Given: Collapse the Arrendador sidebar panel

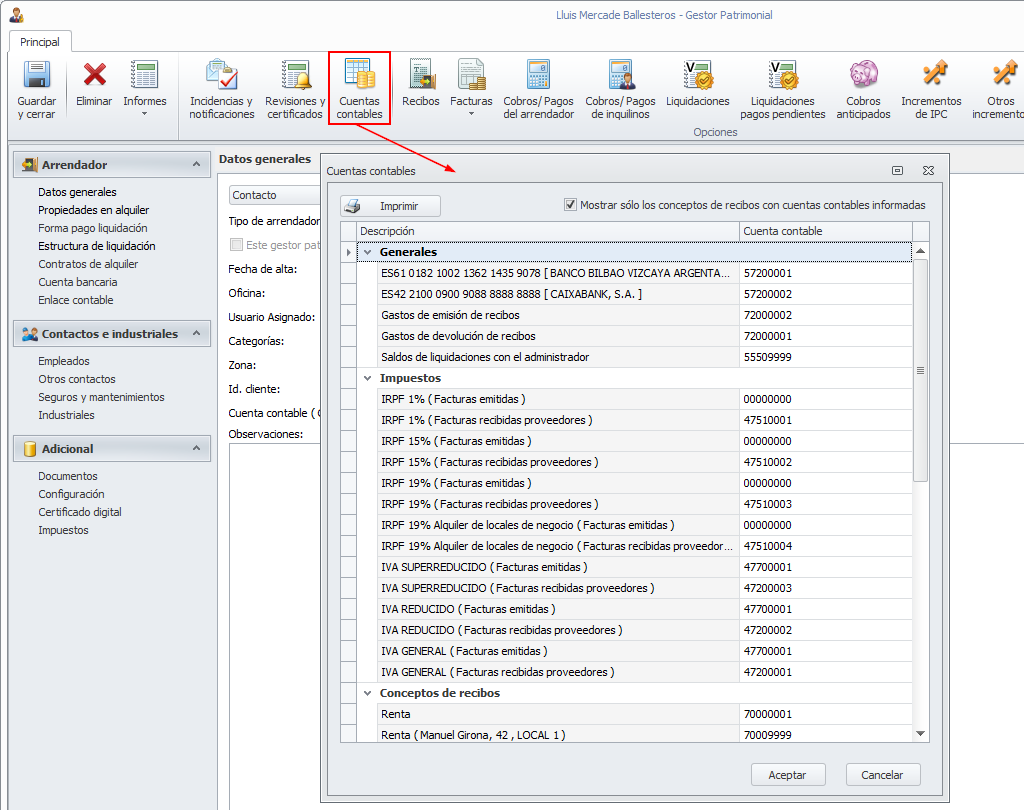Looking at the screenshot, I should (195, 165).
